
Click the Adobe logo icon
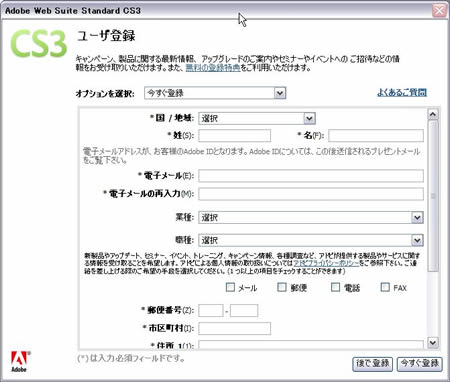point(19,362)
